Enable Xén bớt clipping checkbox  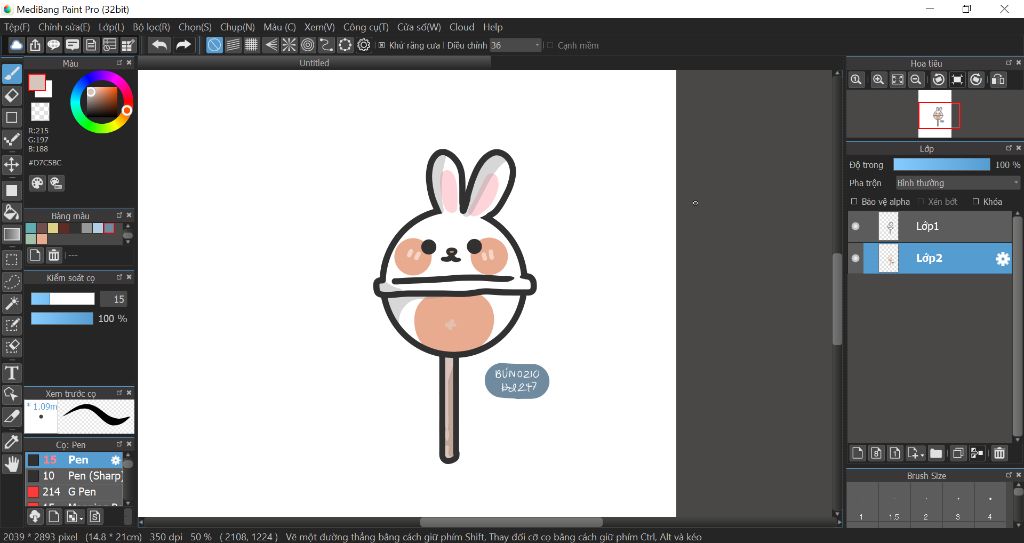coord(921,201)
